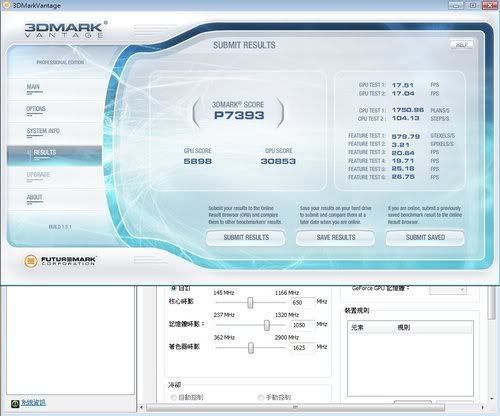The height and width of the screenshot is (416, 500).
Task: Open HELP in the 3DMark results panel
Action: point(462,45)
